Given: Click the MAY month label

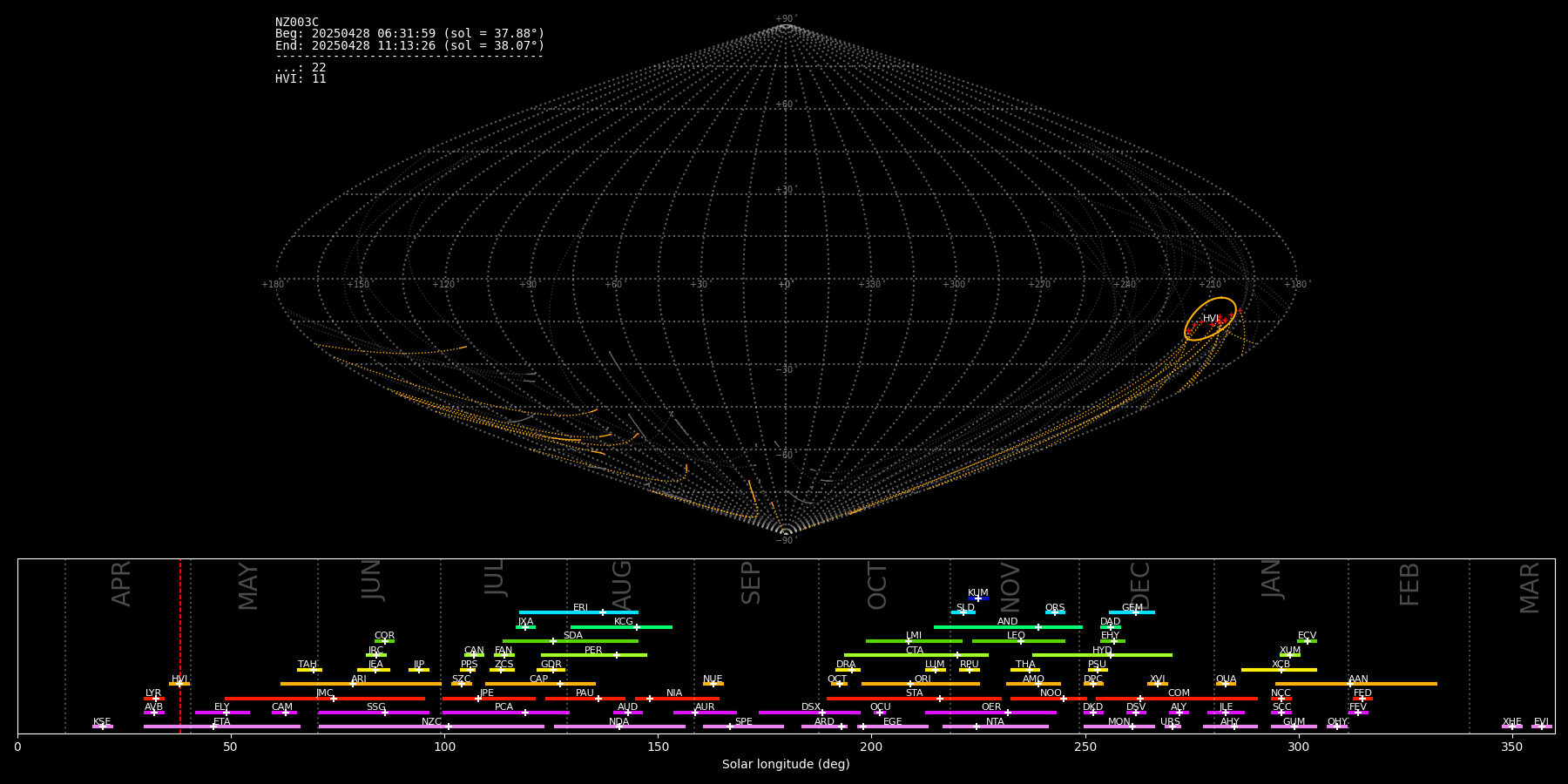Looking at the screenshot, I should 248,585.
